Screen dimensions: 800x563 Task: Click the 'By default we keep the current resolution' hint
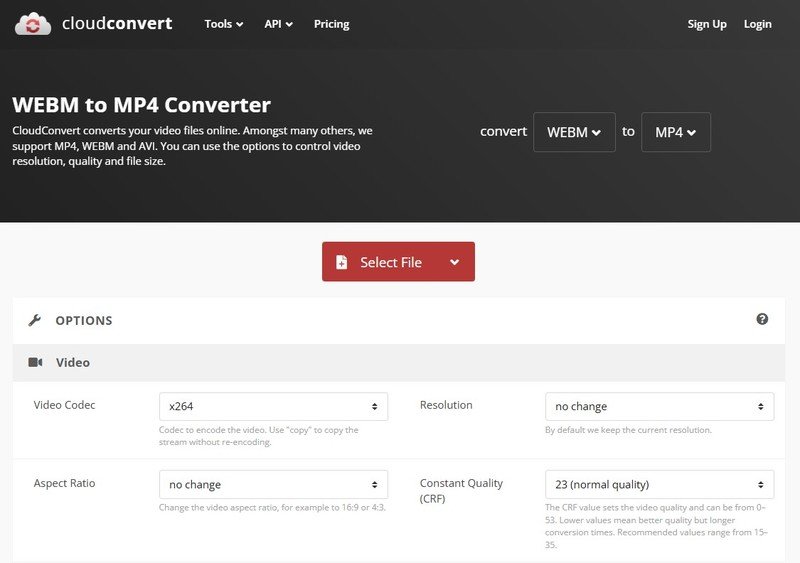pos(628,430)
